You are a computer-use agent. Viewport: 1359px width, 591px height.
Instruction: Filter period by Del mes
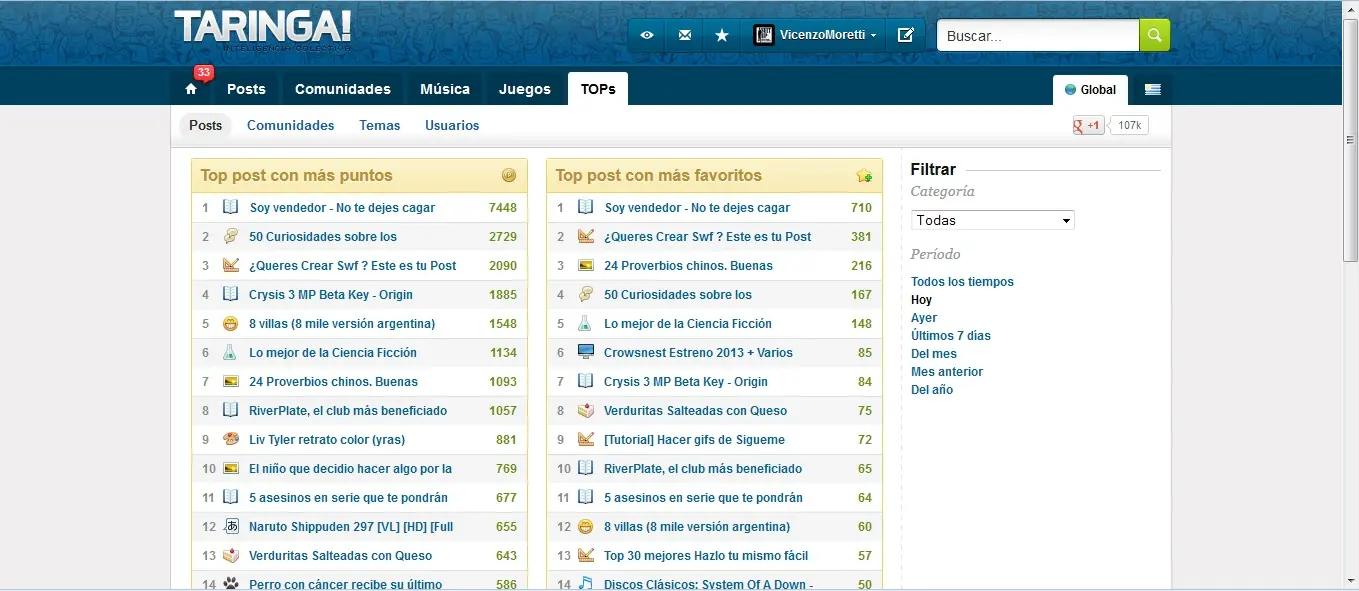pyautogui.click(x=934, y=354)
